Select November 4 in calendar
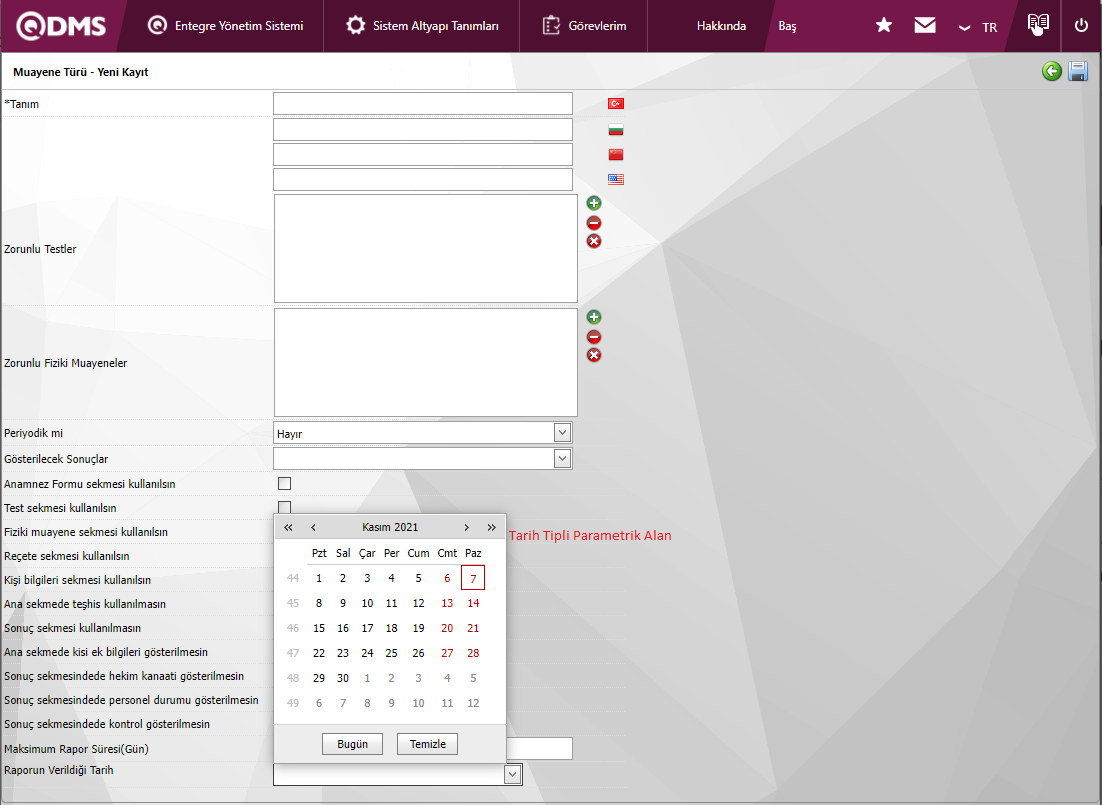The height and width of the screenshot is (805, 1102). pos(391,578)
